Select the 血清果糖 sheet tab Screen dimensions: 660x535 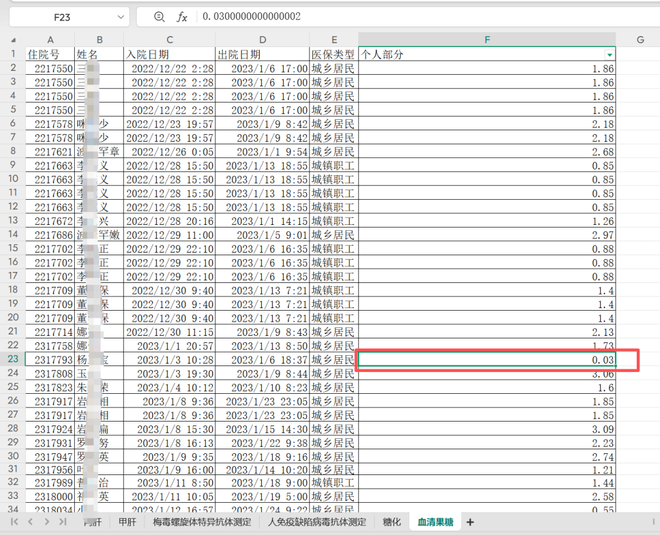click(x=435, y=522)
